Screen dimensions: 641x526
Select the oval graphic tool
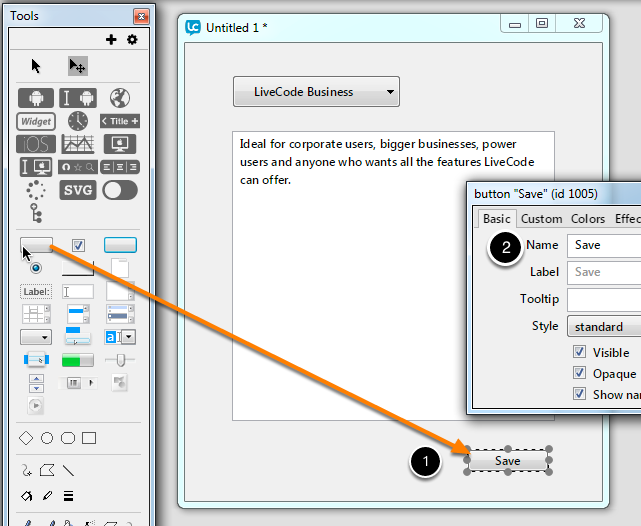pyautogui.click(x=47, y=438)
